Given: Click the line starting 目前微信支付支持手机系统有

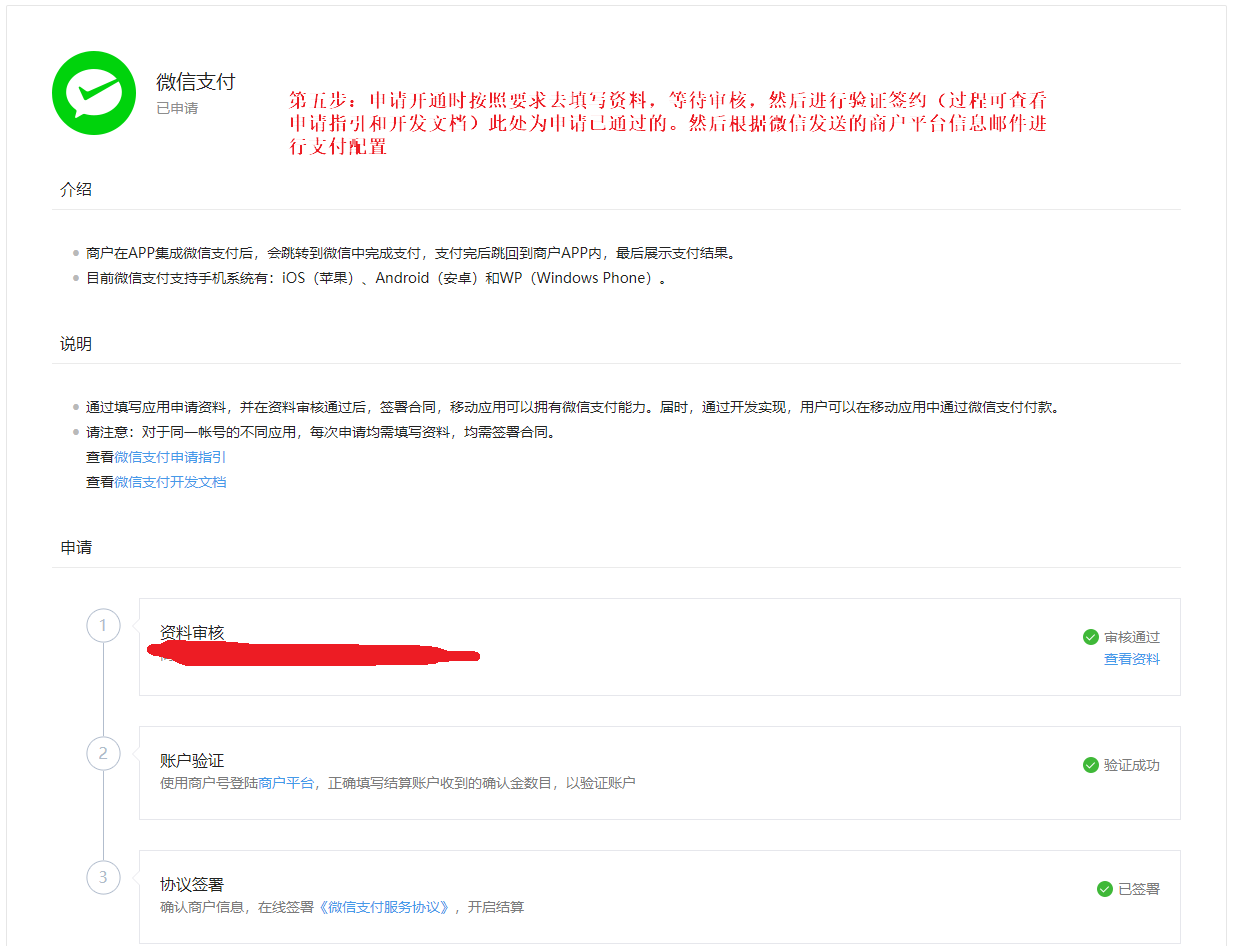Looking at the screenshot, I should (x=376, y=278).
